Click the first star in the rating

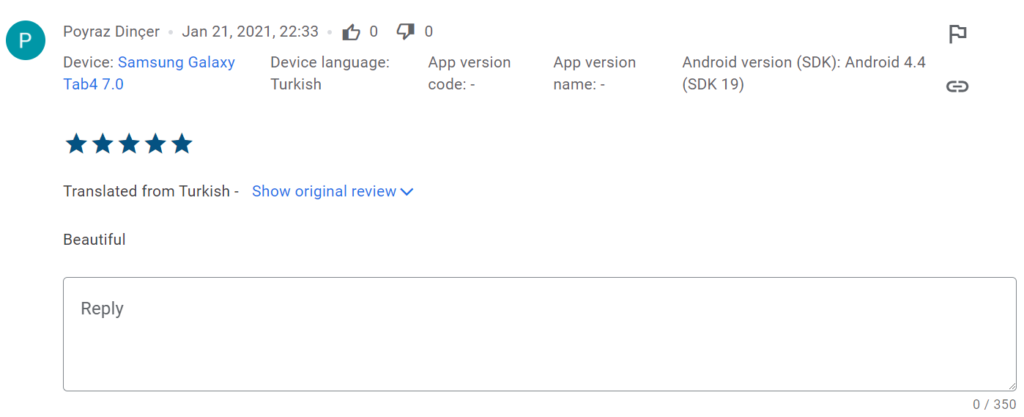[x=76, y=144]
